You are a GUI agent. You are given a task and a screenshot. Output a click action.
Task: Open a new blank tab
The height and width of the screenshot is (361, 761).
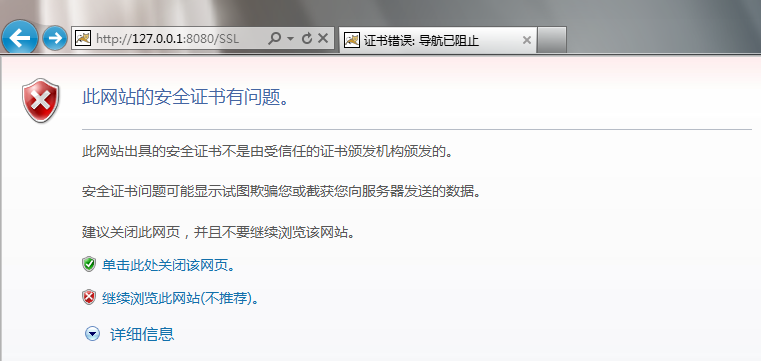point(552,40)
